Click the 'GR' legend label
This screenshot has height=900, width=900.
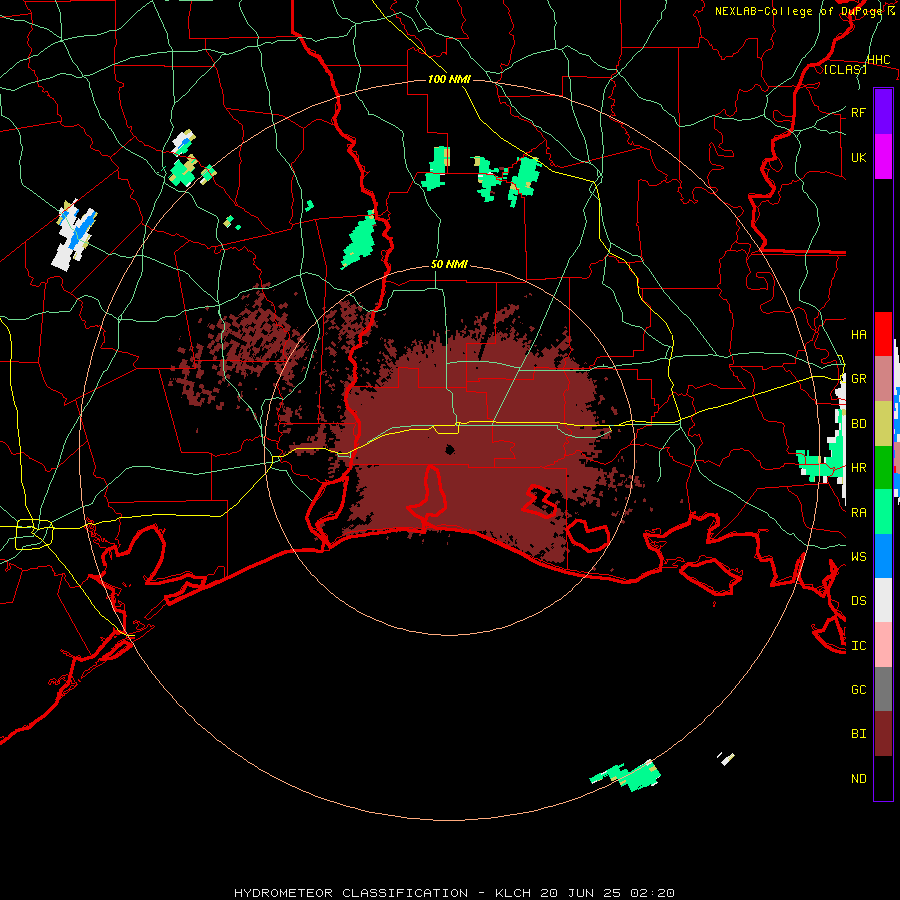coord(858,379)
